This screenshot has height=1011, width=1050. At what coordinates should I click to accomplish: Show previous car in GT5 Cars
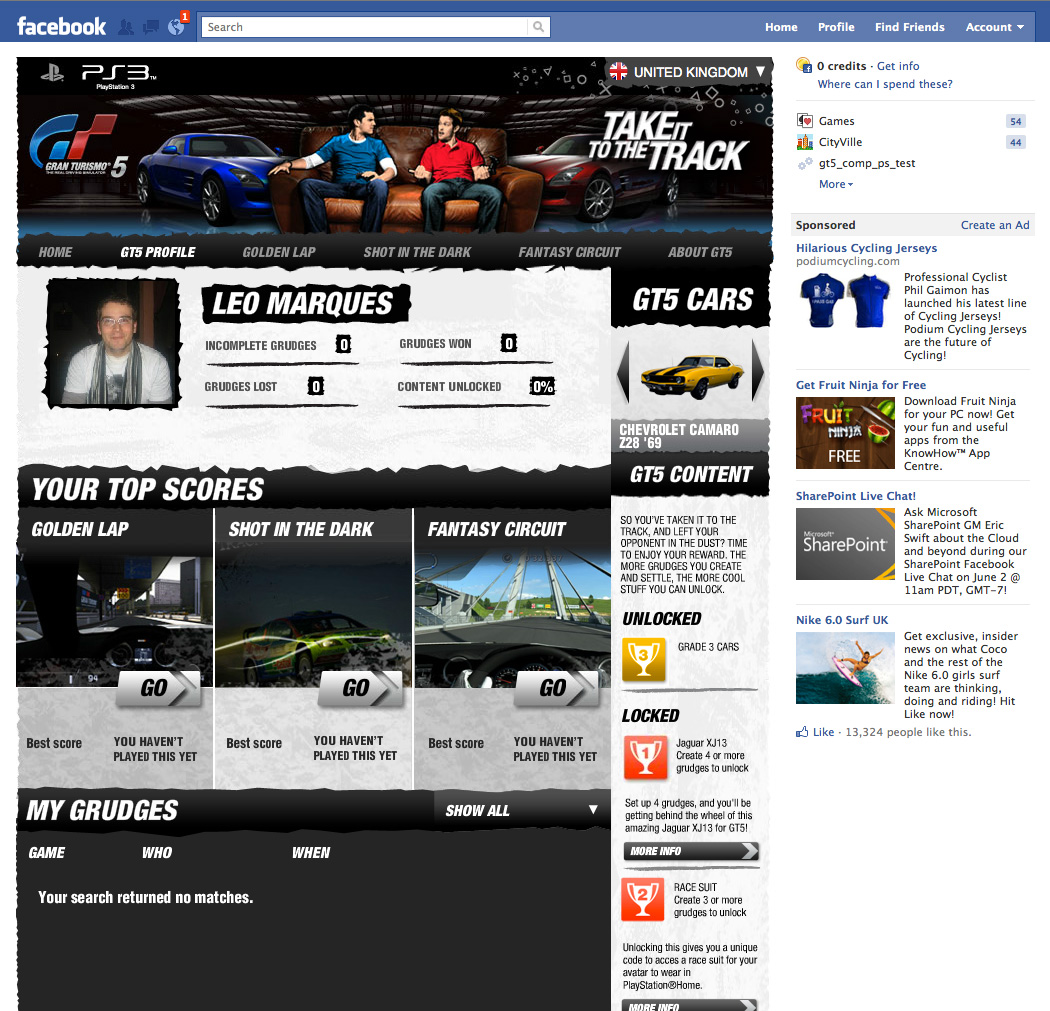[x=623, y=371]
